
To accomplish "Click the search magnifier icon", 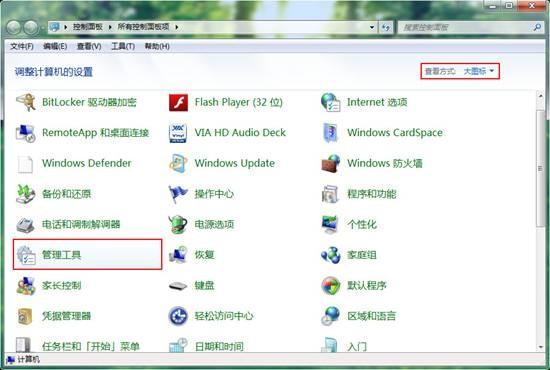I will tap(537, 27).
